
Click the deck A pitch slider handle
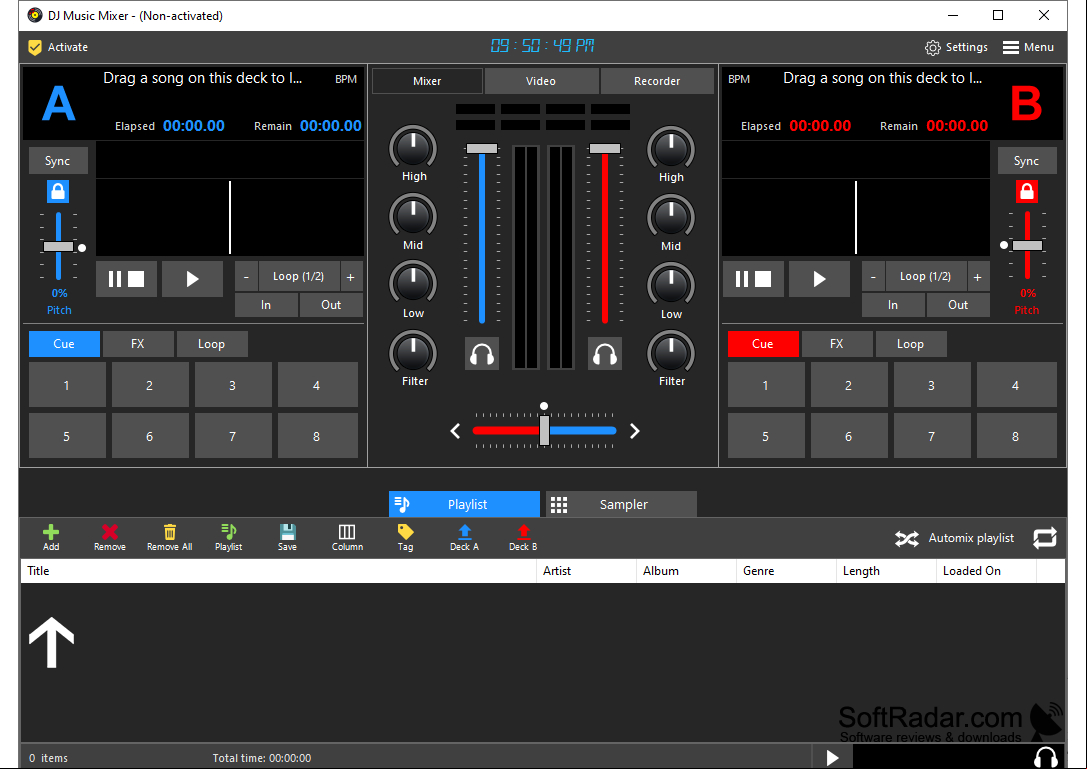point(58,247)
